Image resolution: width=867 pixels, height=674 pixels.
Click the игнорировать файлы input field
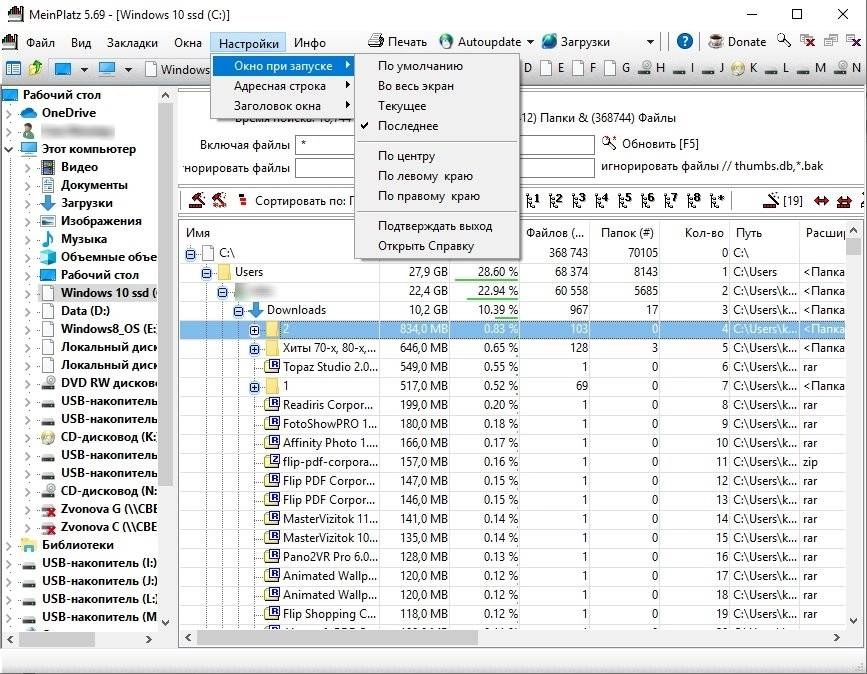(x=445, y=168)
